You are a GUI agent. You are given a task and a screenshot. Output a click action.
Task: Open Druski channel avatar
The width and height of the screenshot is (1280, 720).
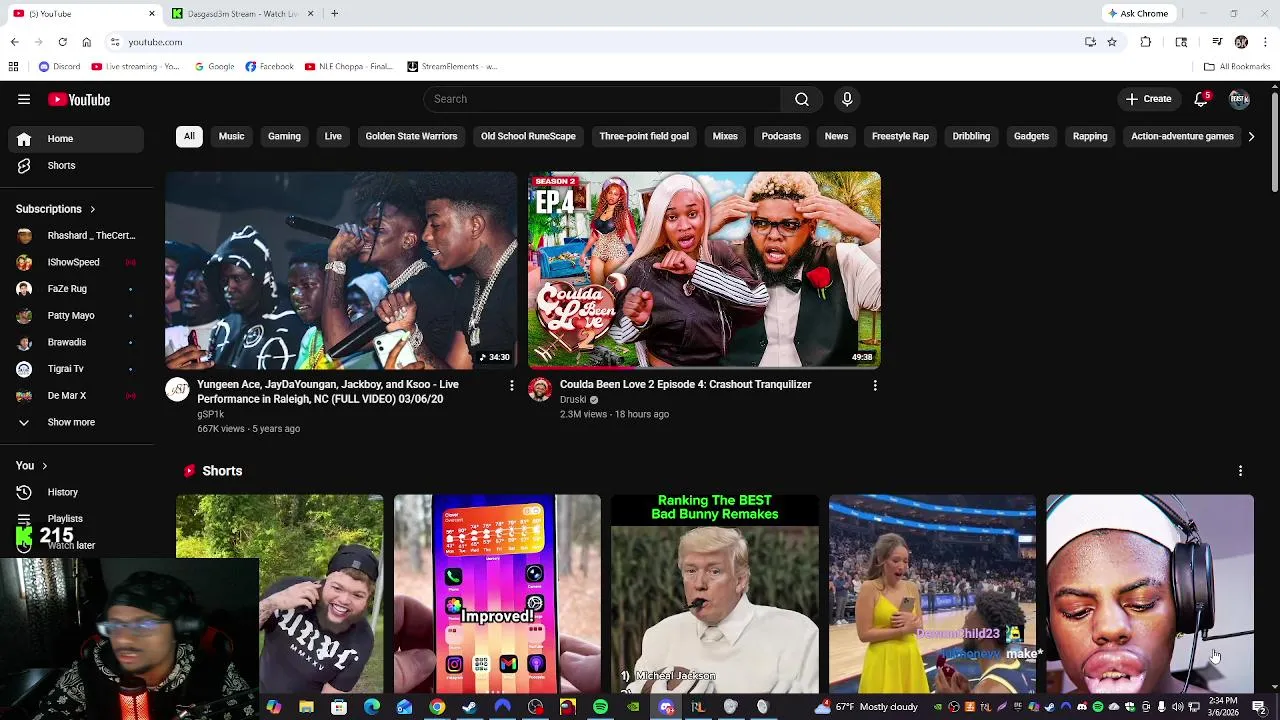coord(540,390)
